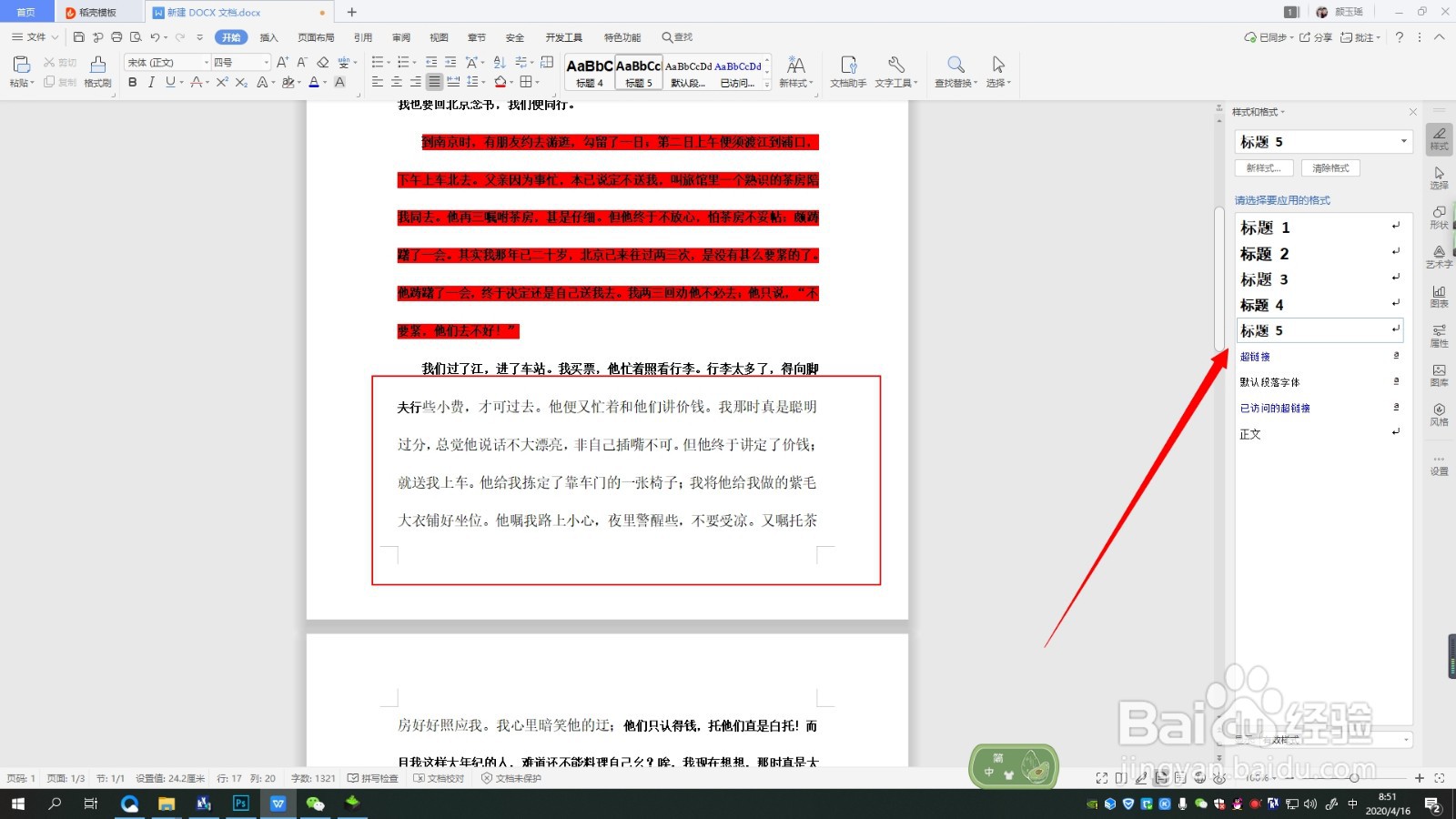
Task: Toggle Underline formatting
Action: coord(169,82)
